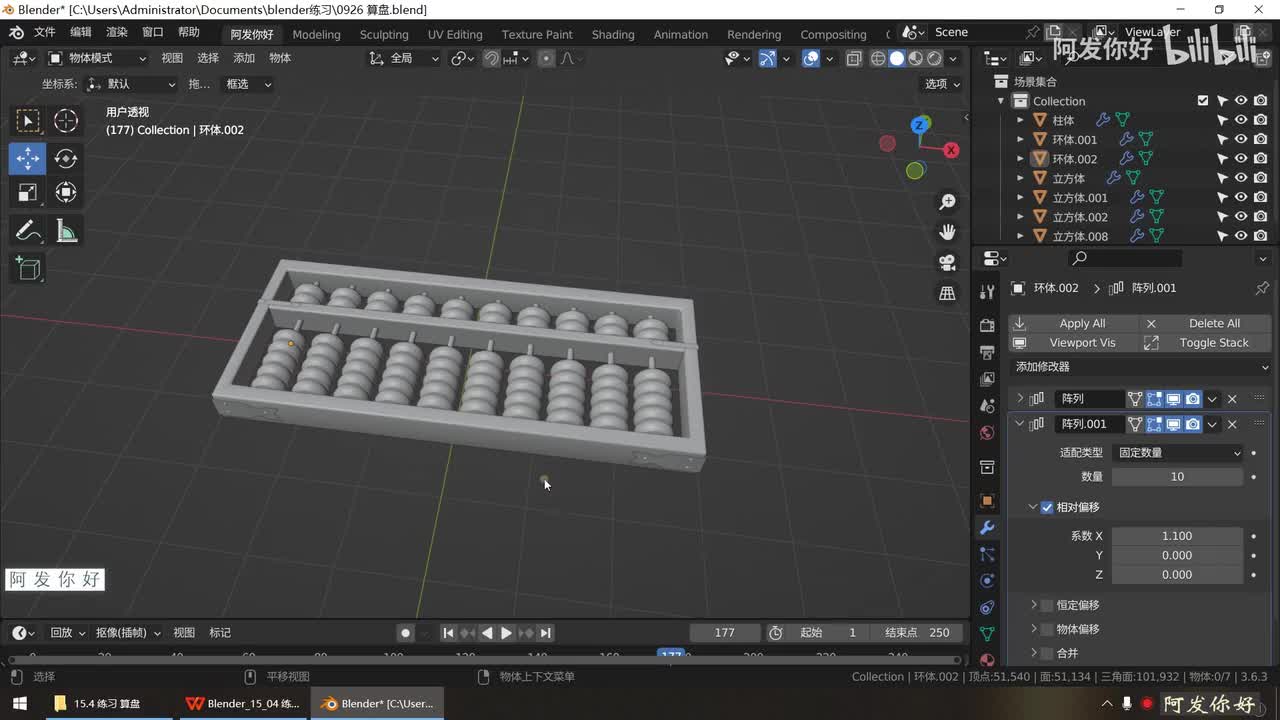This screenshot has width=1280, height=720.
Task: Open the Modifier properties wrench tab
Action: [987, 528]
